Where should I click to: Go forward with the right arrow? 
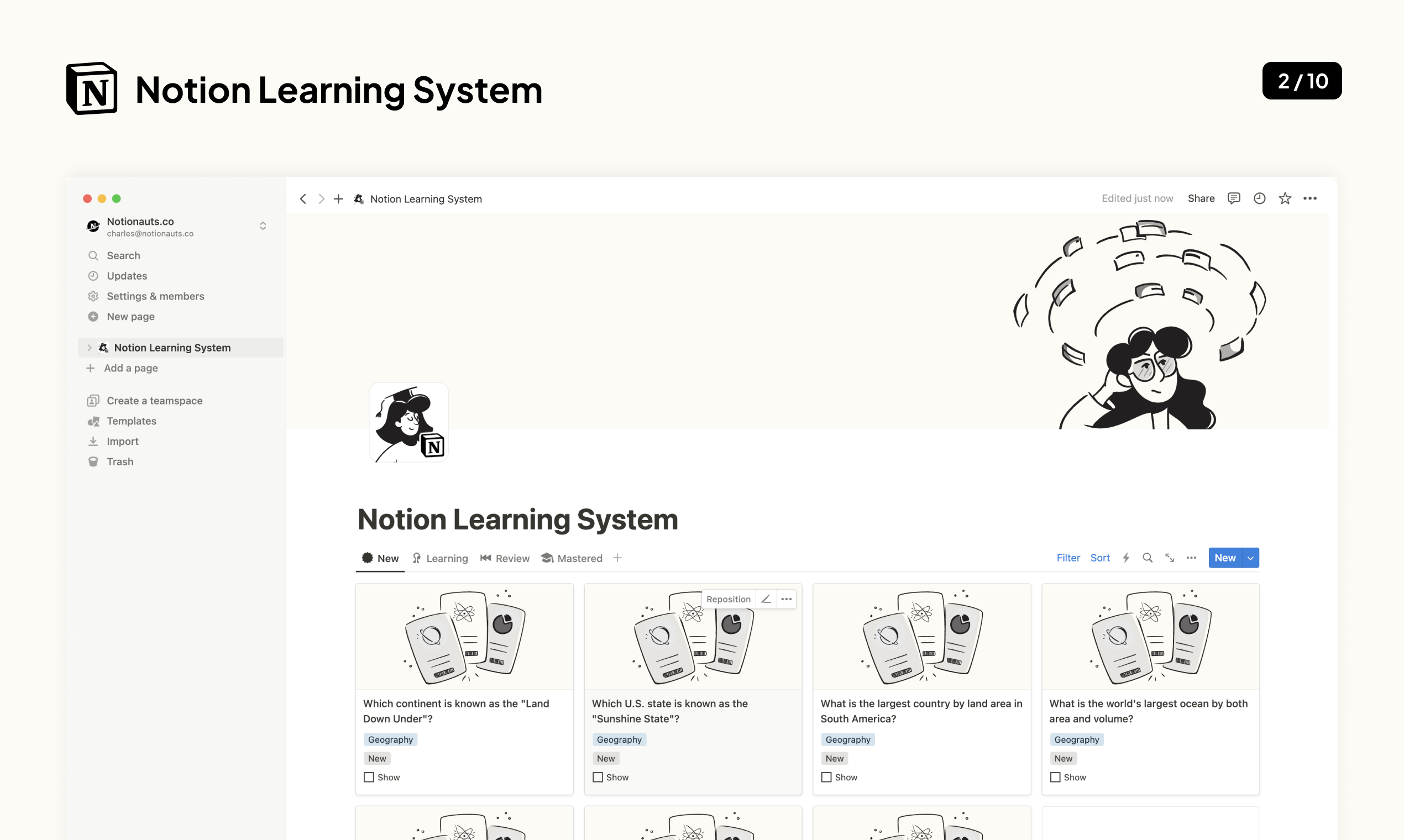tap(321, 199)
